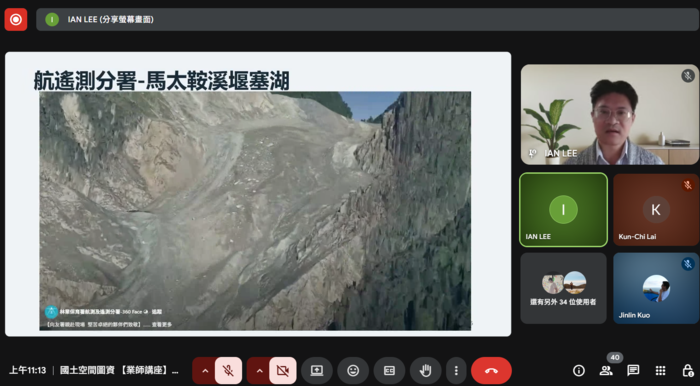This screenshot has width=700, height=386.
Task: Open the activities grid icon
Action: point(660,370)
